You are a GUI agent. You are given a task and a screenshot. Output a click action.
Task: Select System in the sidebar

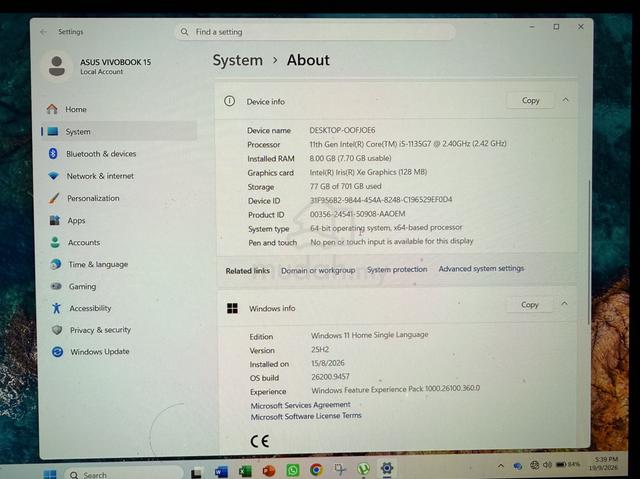[x=118, y=131]
